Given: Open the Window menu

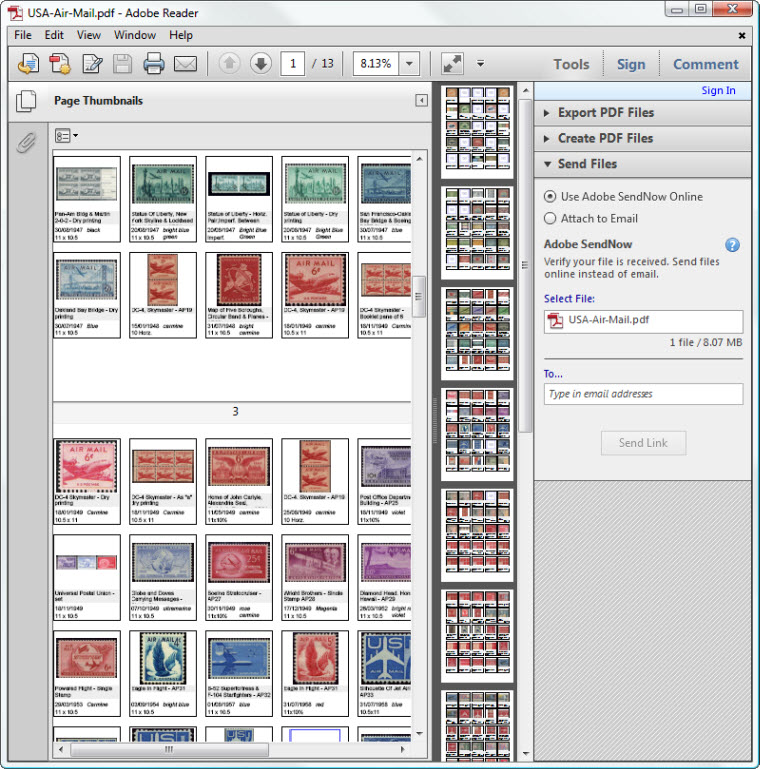Looking at the screenshot, I should [x=135, y=35].
